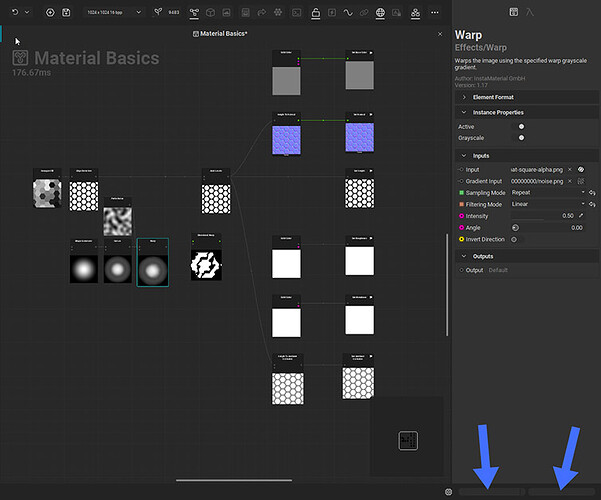Click the waveform icon in the top toolbar
Viewport: 601px width, 500px height.
(348, 13)
